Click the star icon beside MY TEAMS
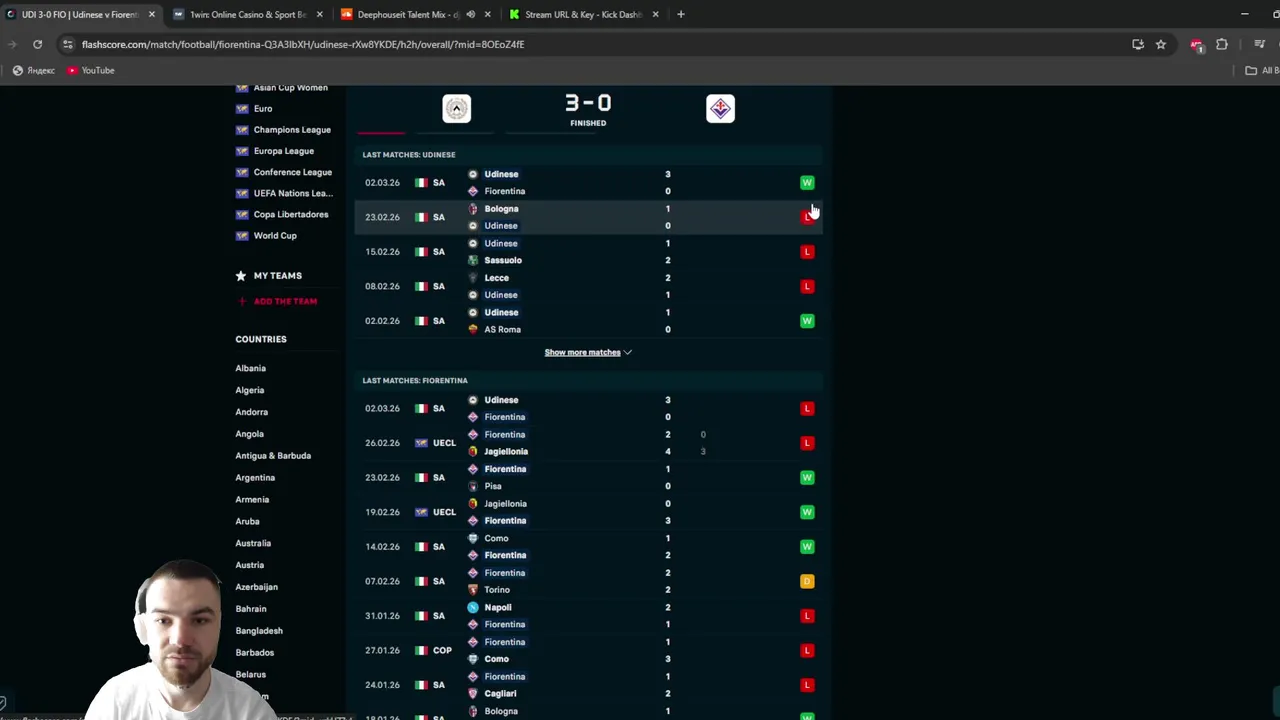The height and width of the screenshot is (720, 1280). tap(241, 276)
